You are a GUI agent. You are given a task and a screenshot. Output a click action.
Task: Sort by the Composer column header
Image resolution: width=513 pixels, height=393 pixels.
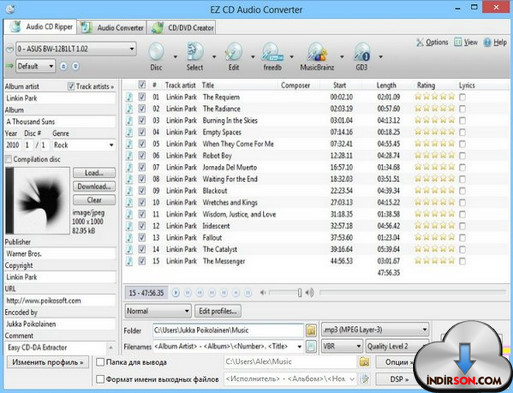(x=295, y=85)
